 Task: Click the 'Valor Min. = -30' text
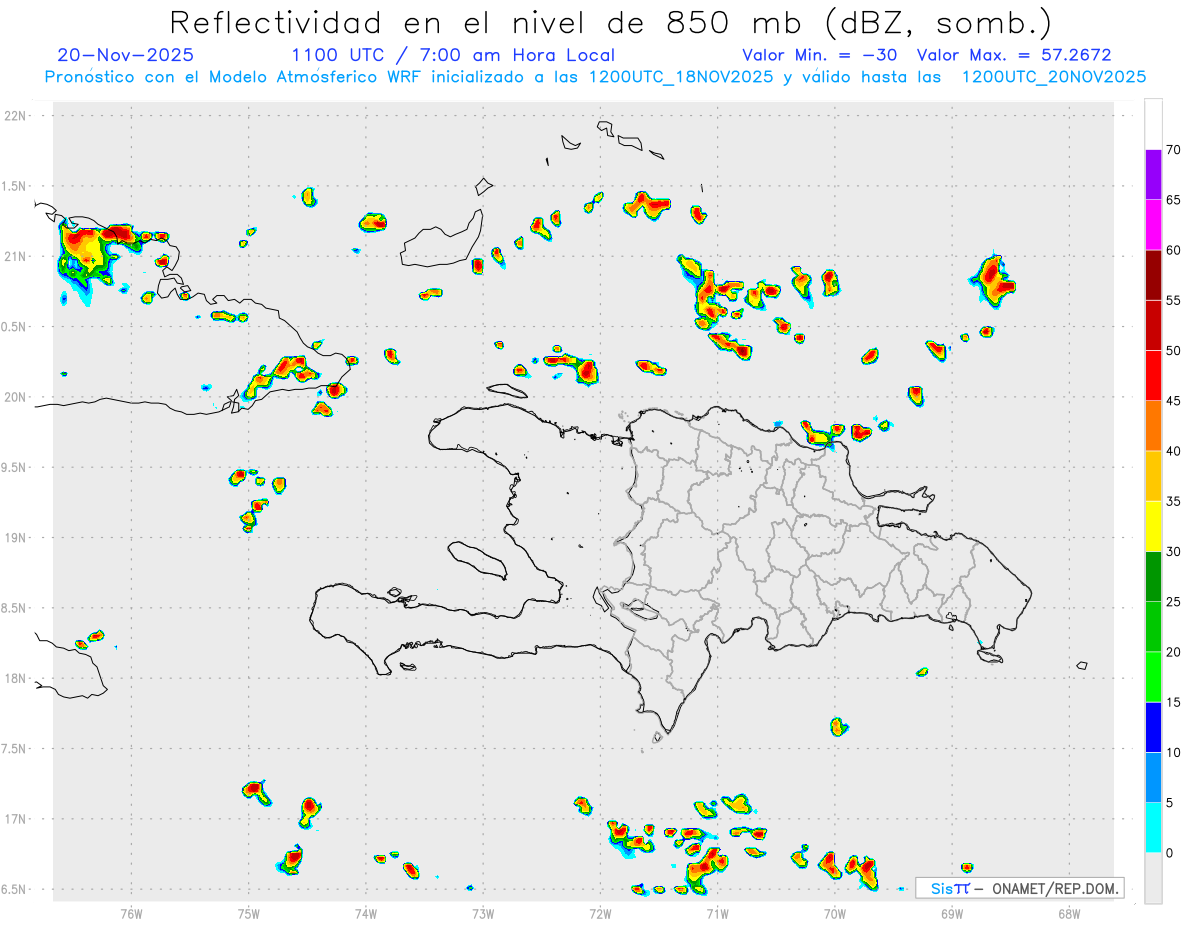pyautogui.click(x=819, y=55)
